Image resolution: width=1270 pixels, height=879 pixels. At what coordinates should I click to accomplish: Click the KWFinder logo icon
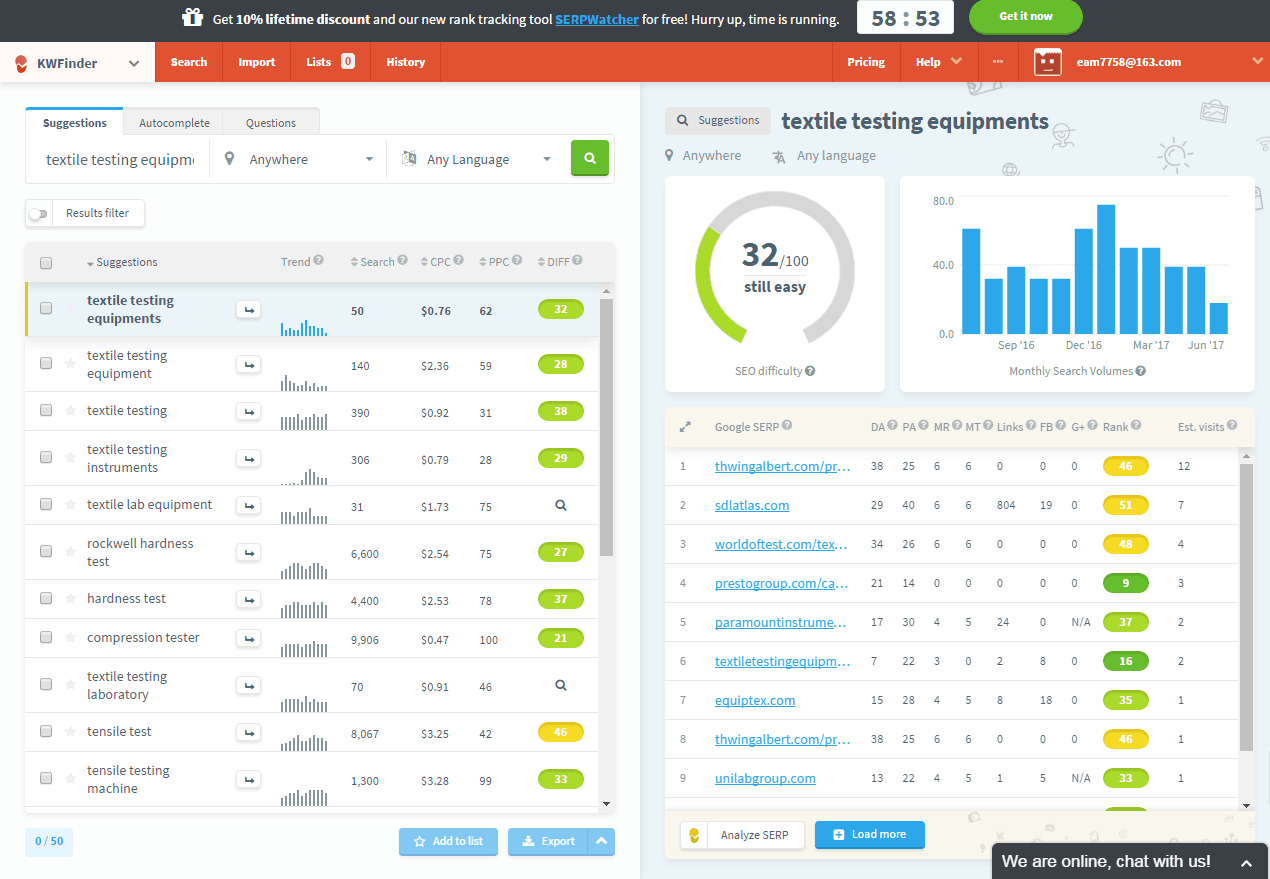tap(21, 63)
